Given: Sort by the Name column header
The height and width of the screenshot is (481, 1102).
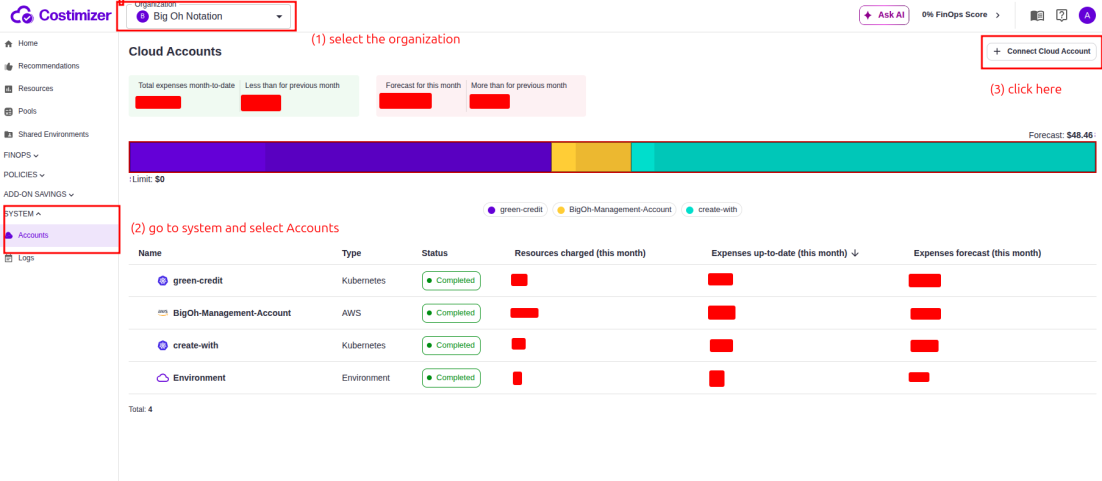Looking at the screenshot, I should pyautogui.click(x=150, y=253).
